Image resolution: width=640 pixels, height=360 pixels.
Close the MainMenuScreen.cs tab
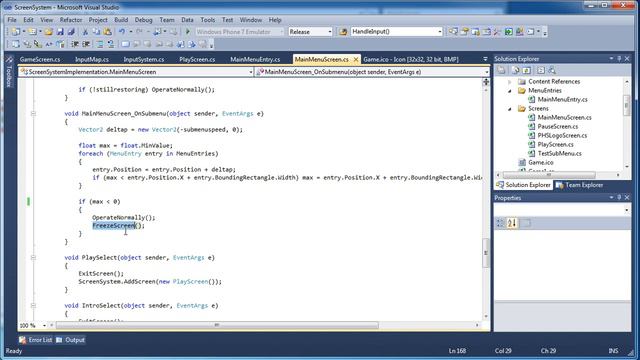pos(356,60)
